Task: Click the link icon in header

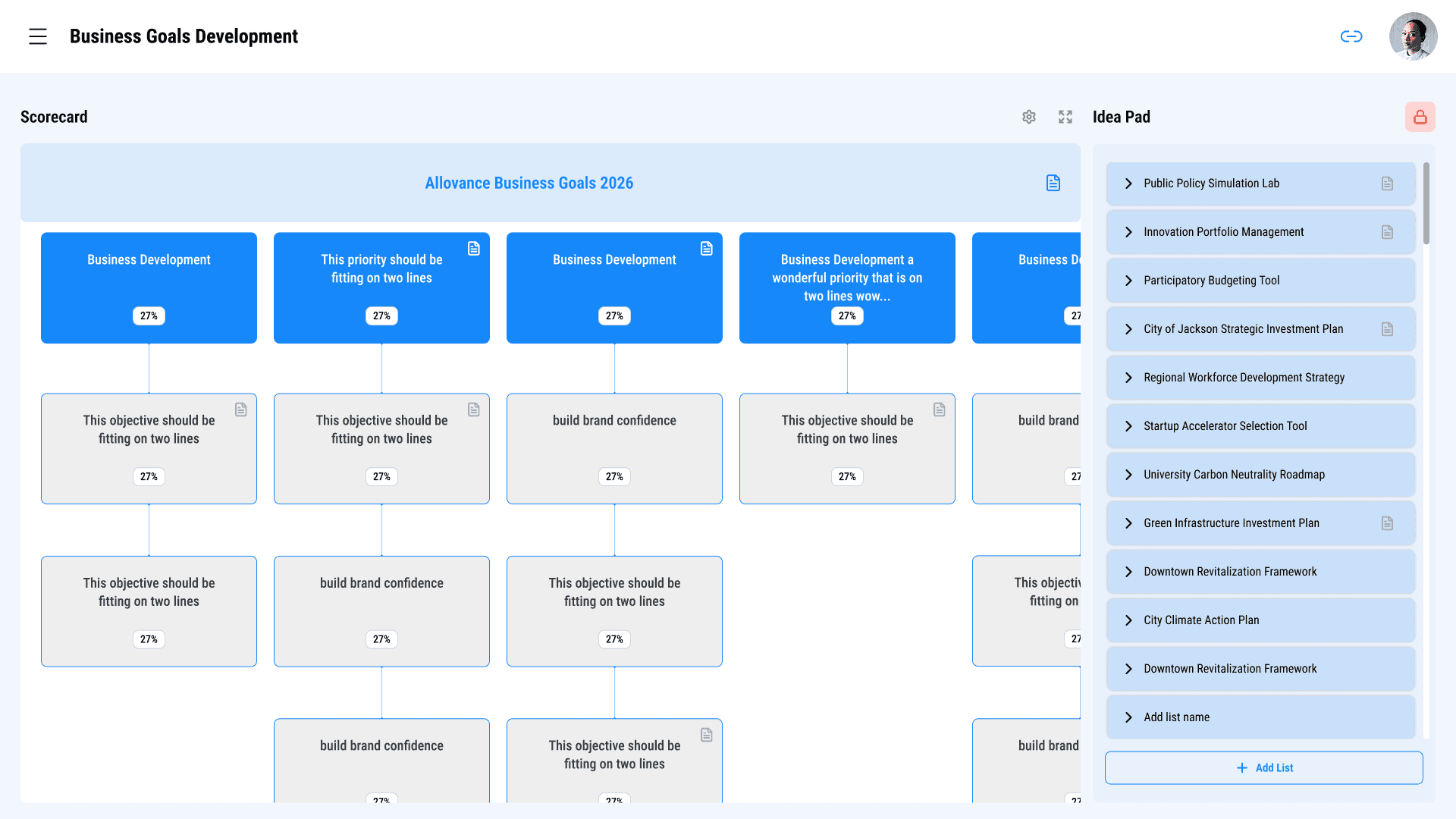Action: tap(1351, 36)
